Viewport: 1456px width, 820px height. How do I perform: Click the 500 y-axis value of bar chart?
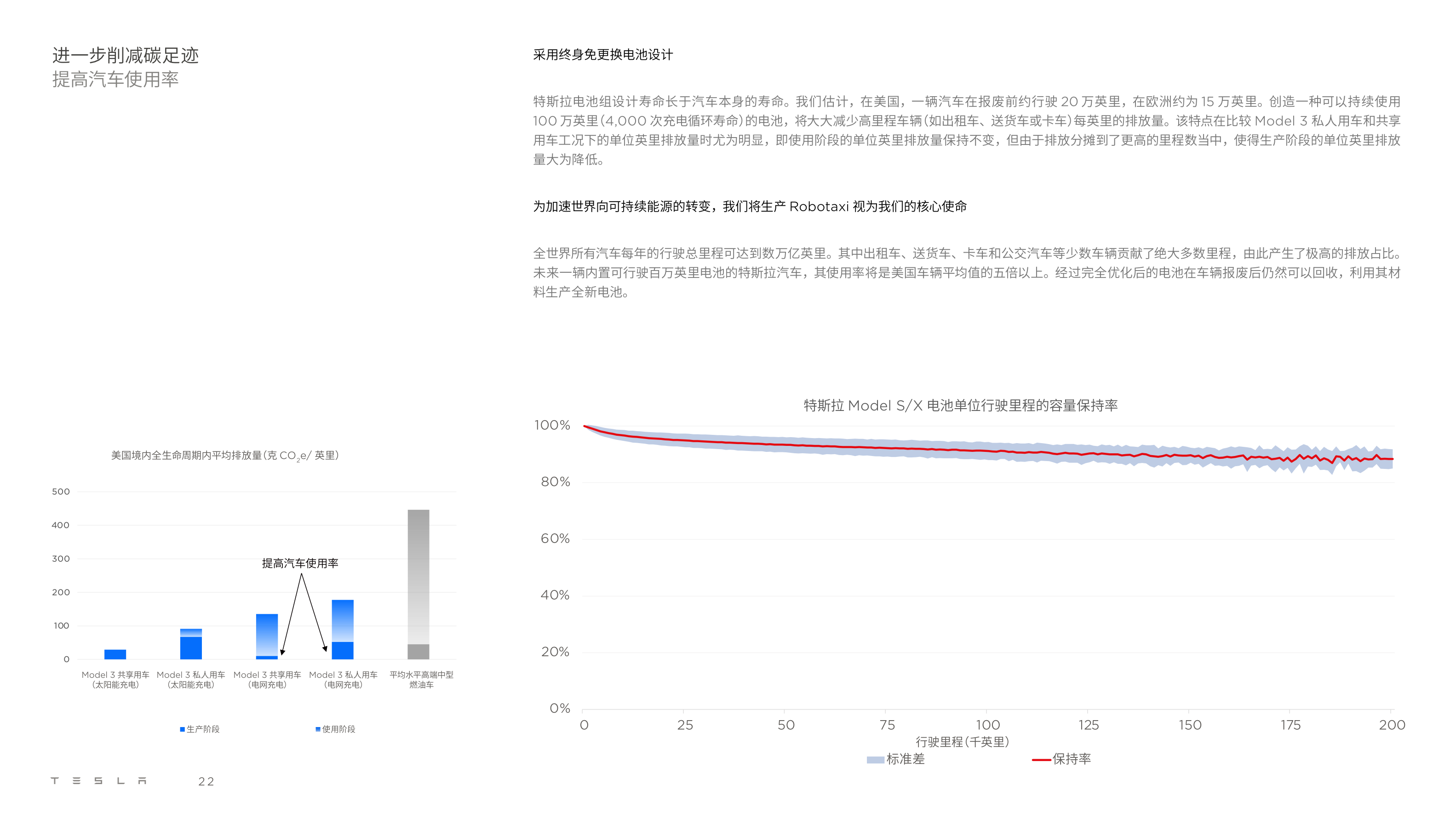coord(61,492)
